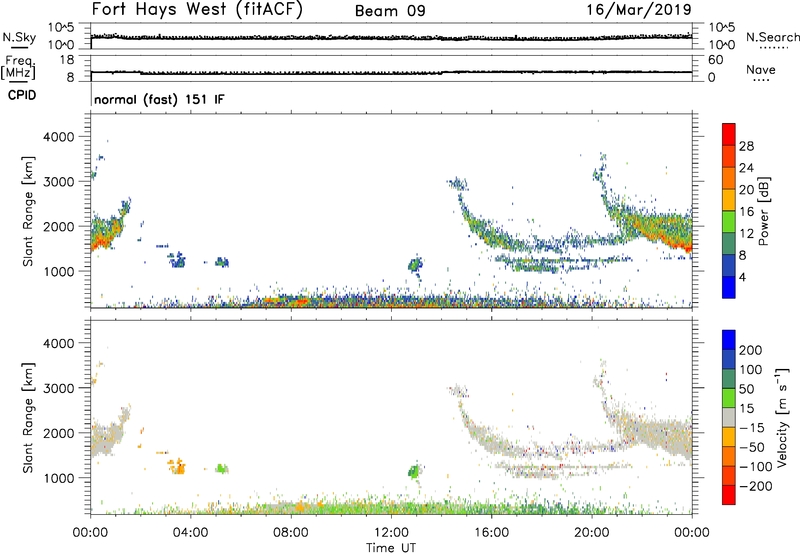The image size is (800, 554).
Task: Click the "24" tick label on the Power colorbar
Action: [x=746, y=168]
